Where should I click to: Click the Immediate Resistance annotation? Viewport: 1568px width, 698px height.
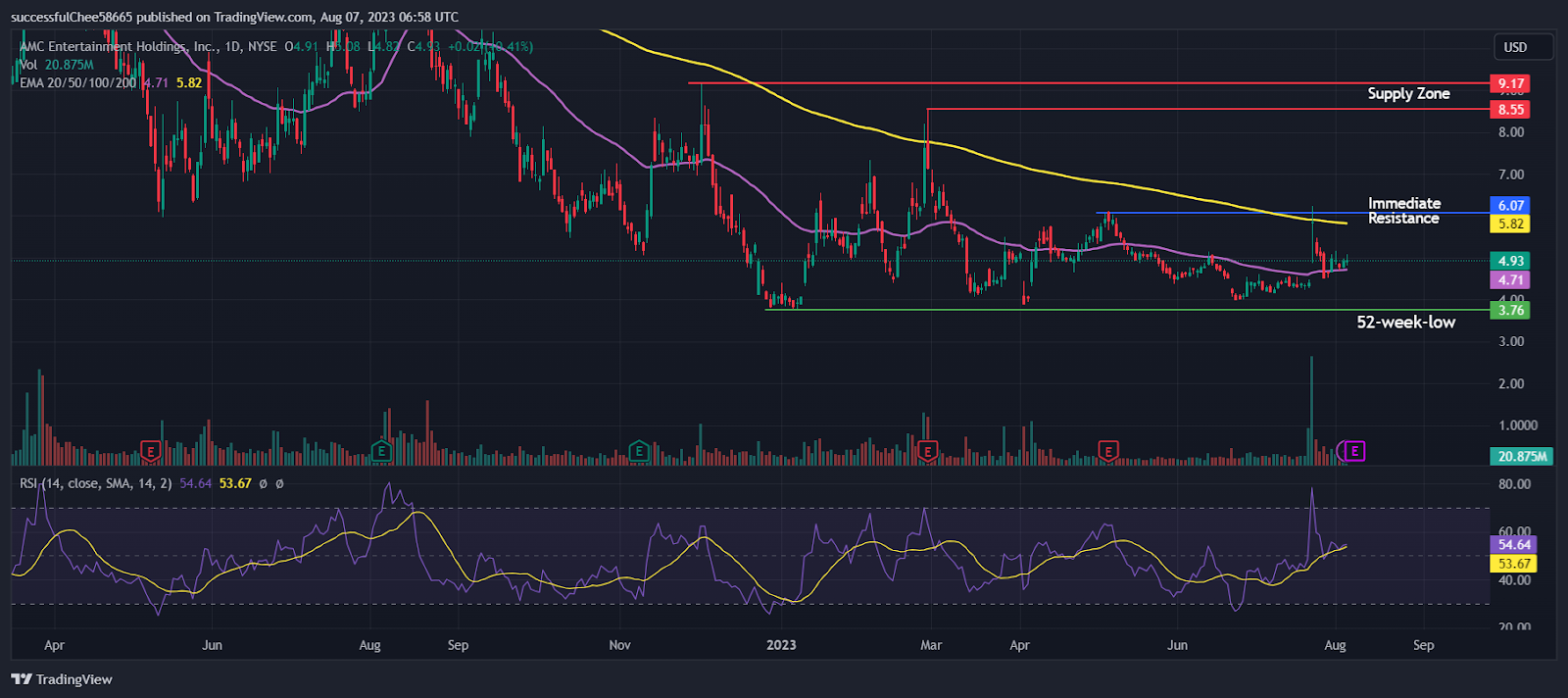click(x=1404, y=211)
